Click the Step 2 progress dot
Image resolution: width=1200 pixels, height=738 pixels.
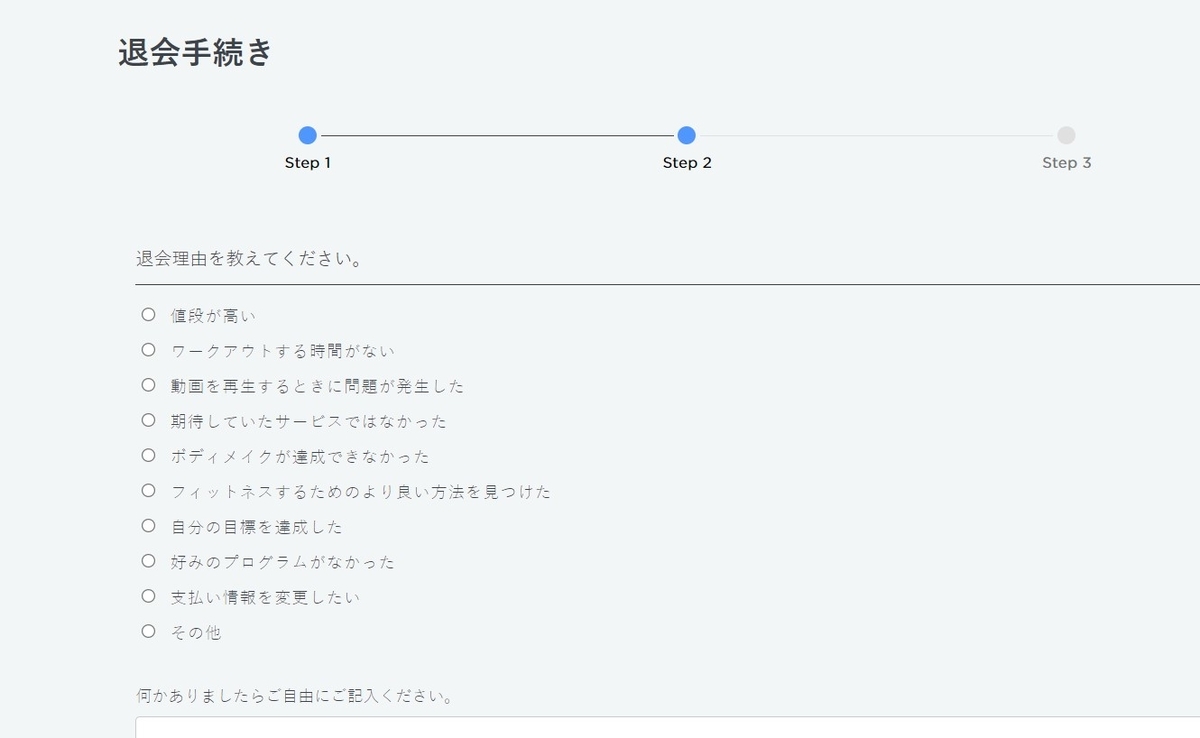coord(686,135)
